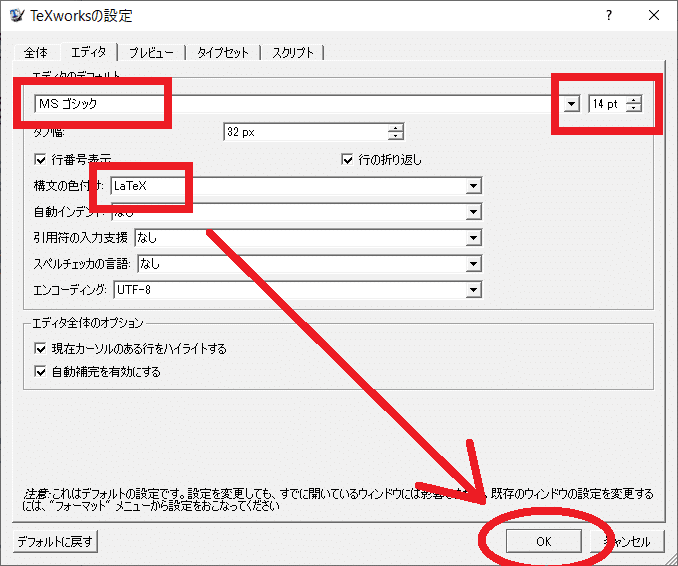
Task: Open the エンコーディング UTF-8 dropdown
Action: point(297,290)
